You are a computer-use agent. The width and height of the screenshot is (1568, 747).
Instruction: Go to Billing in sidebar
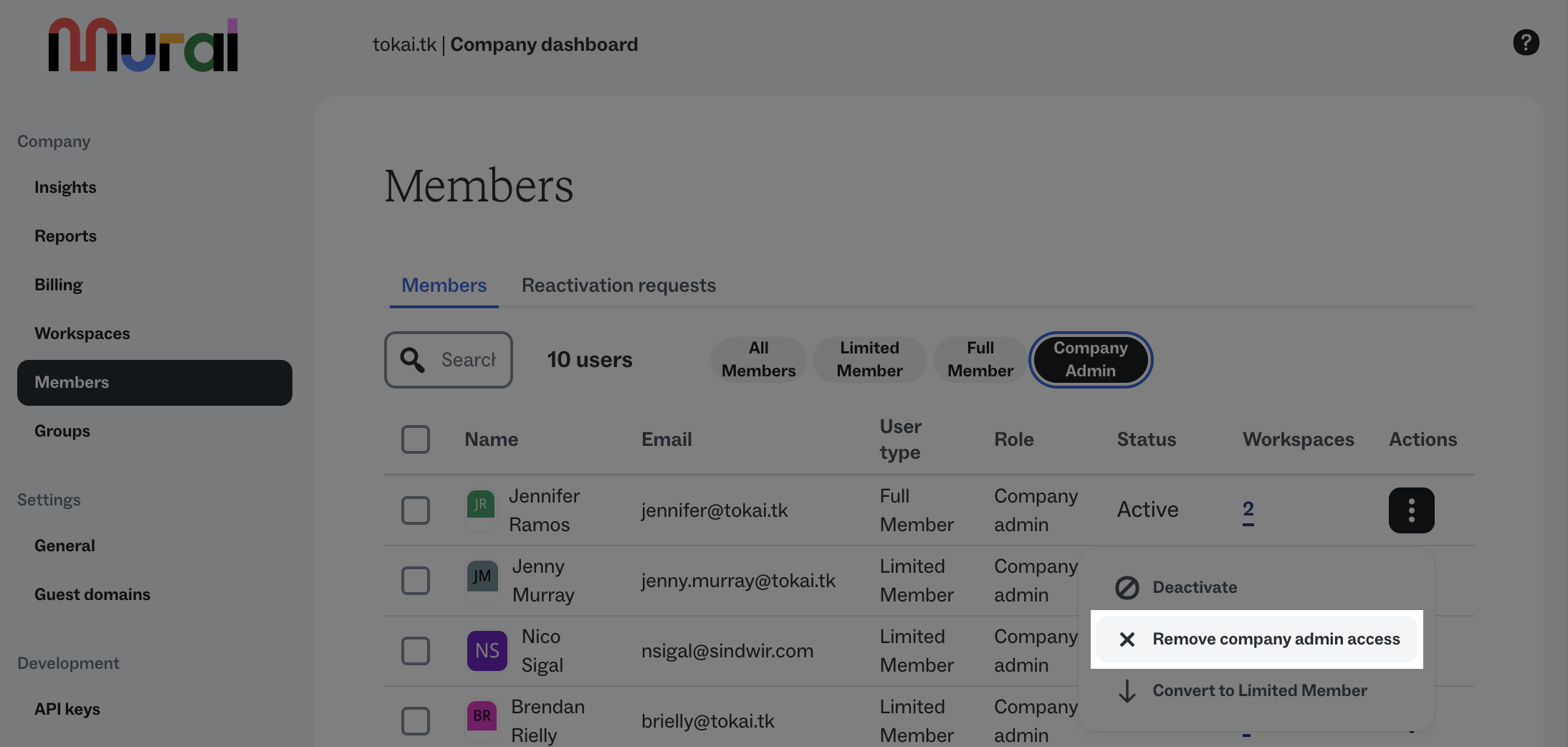59,285
